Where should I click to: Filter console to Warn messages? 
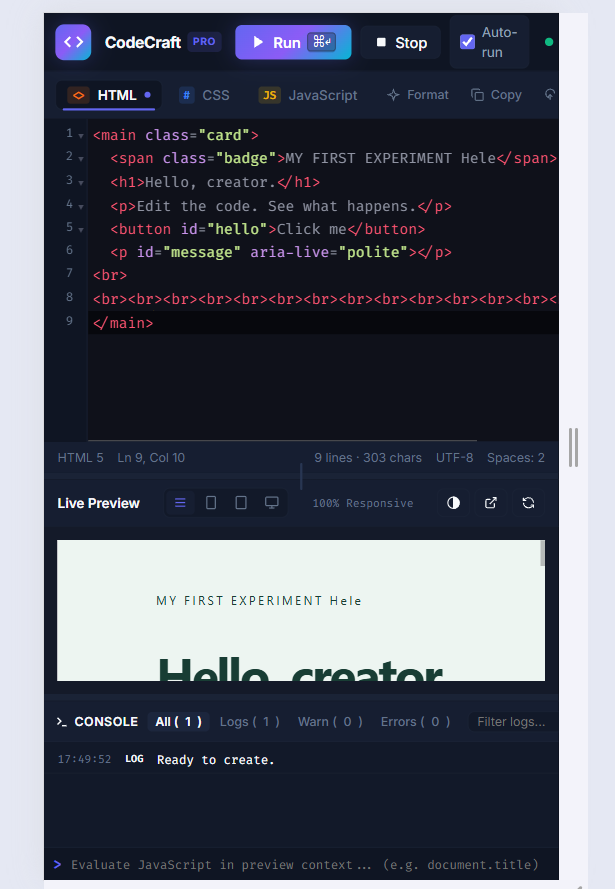click(330, 722)
